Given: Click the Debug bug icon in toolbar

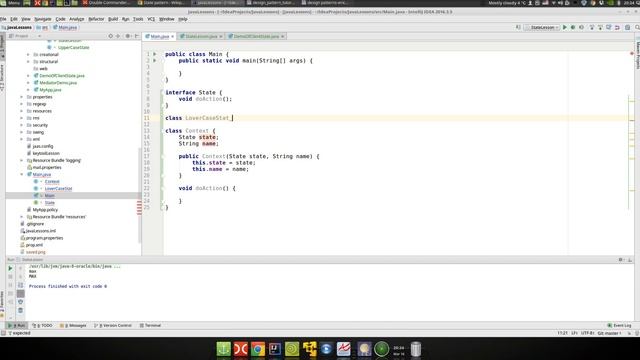Looking at the screenshot, I should [573, 27].
